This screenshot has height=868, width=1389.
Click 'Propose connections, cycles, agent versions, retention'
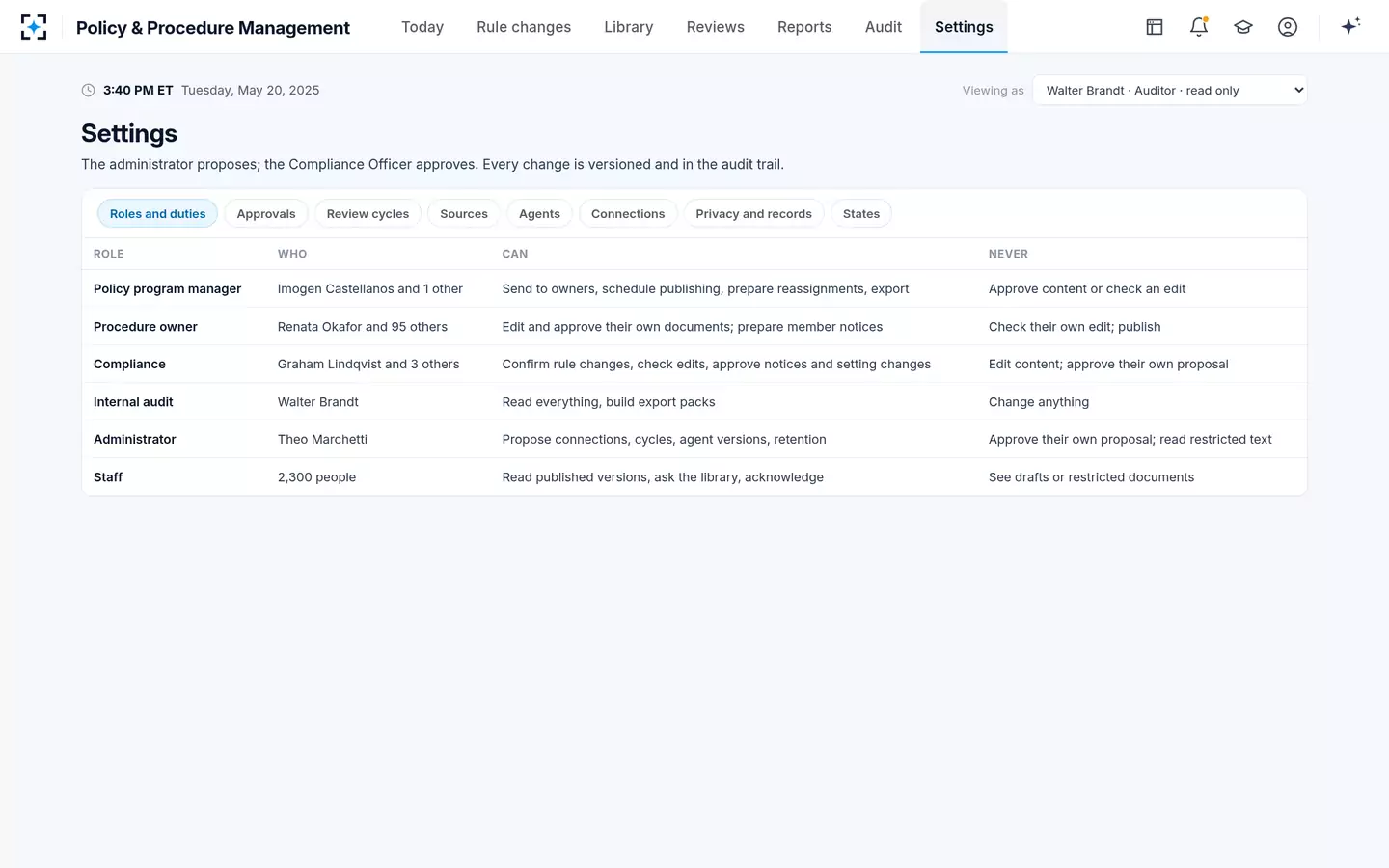click(665, 439)
